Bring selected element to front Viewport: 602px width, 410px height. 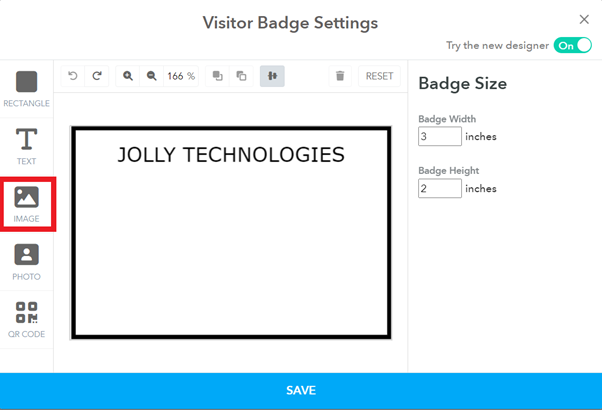(x=217, y=76)
